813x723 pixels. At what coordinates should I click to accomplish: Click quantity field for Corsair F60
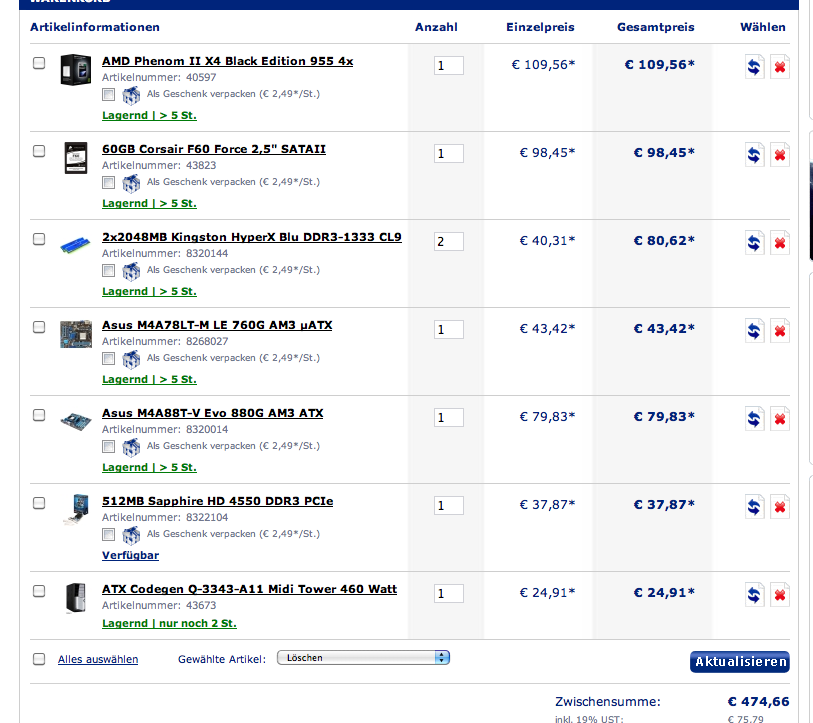[x=449, y=154]
